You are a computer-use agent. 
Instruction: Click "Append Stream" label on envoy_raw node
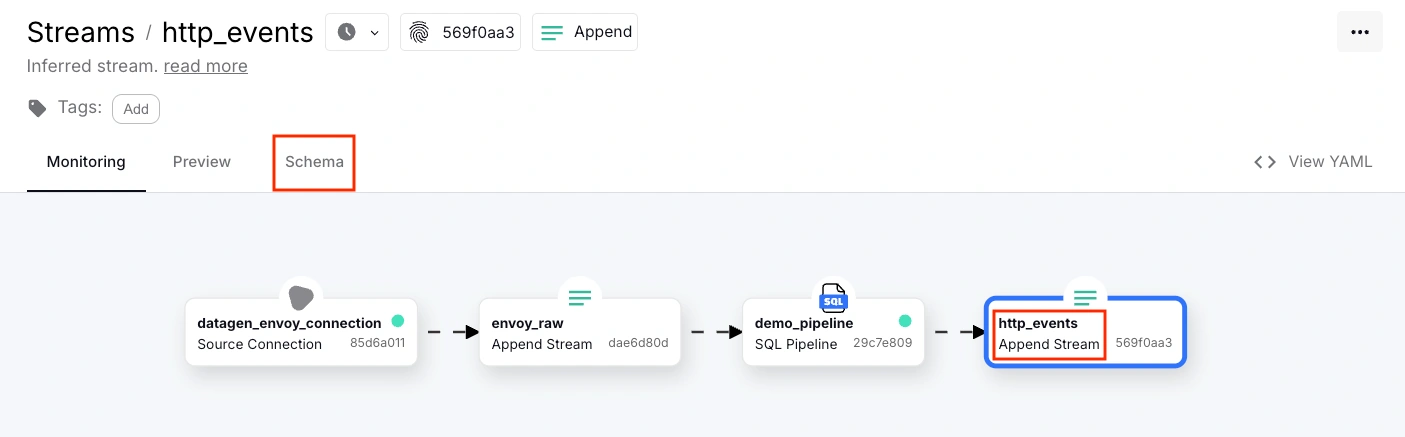tap(542, 344)
